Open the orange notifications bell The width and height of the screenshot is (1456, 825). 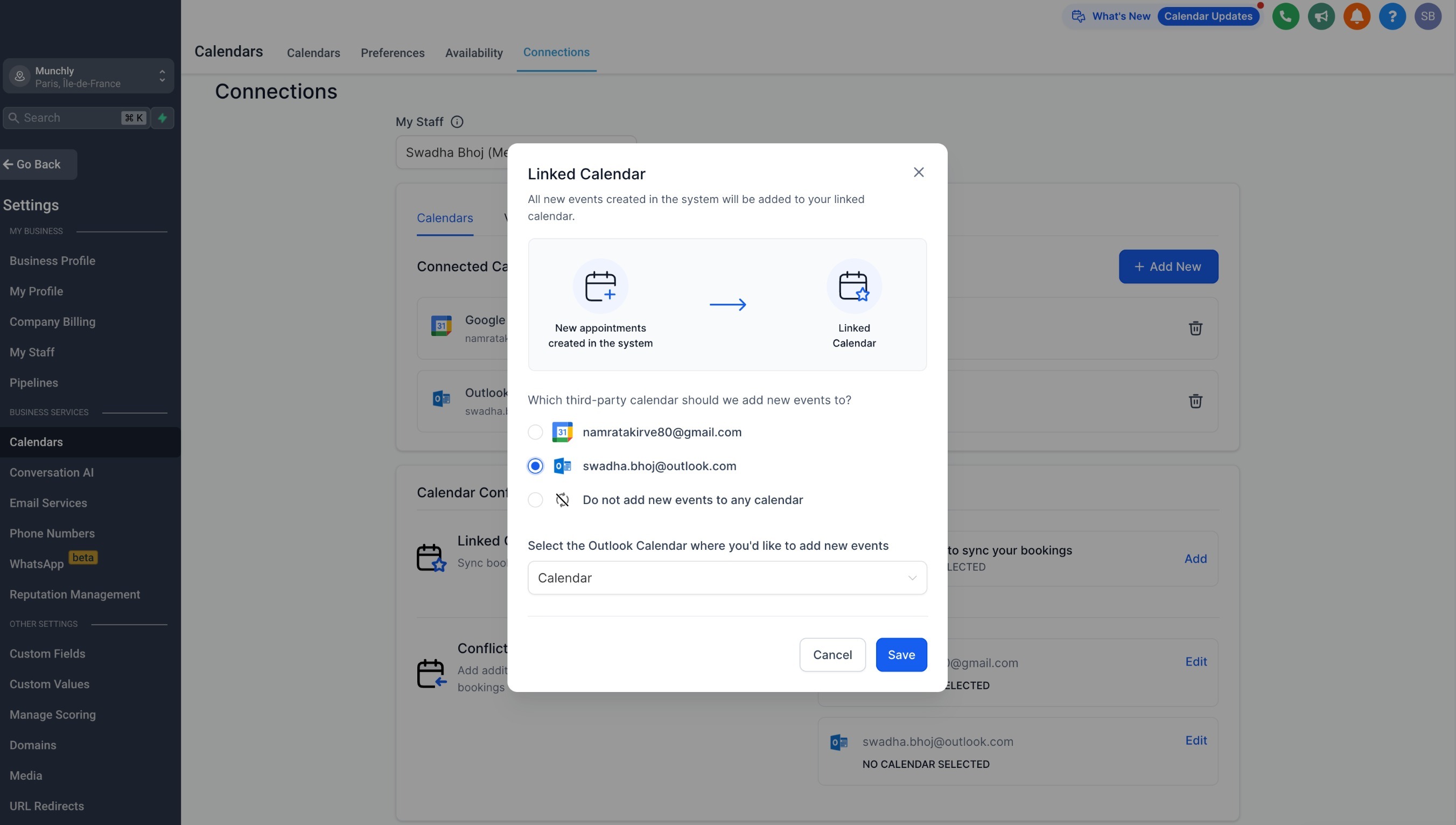click(1356, 17)
